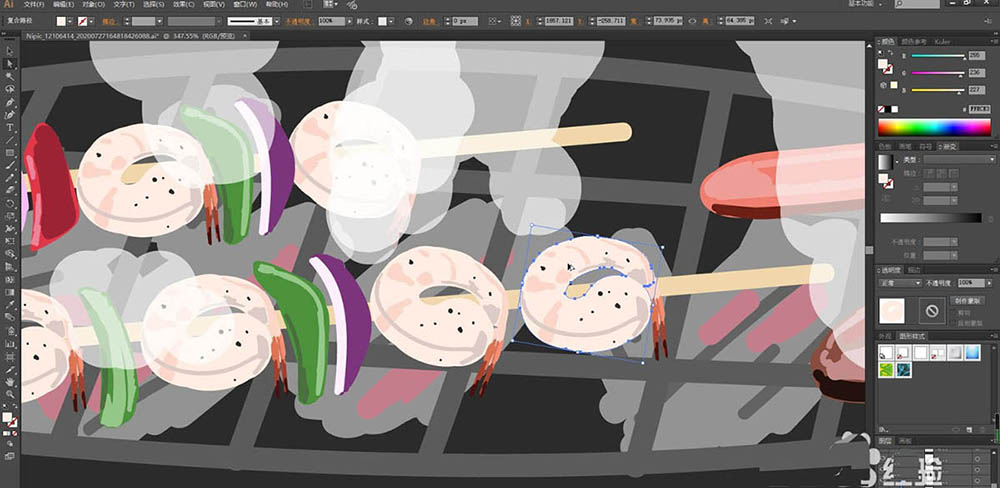Toggle constrain width and height proportions
This screenshot has width=1000, height=488.
pos(692,21)
